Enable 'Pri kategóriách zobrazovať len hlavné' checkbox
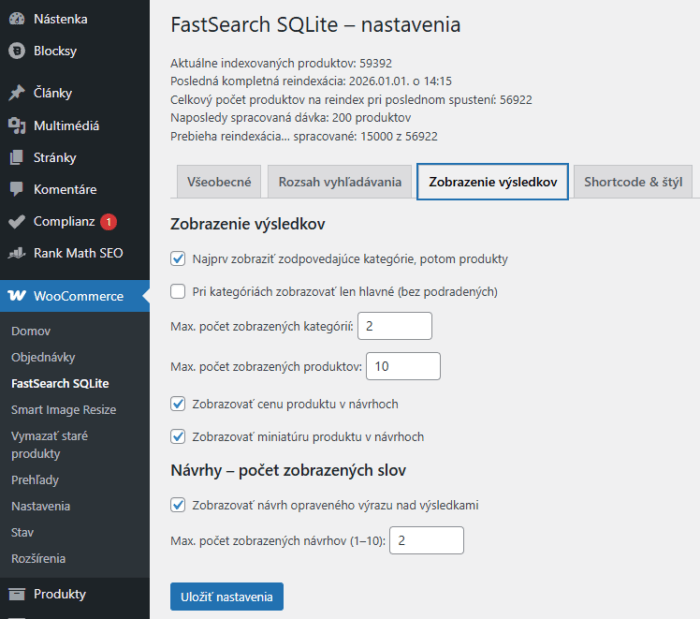The image size is (700, 619). (178, 291)
